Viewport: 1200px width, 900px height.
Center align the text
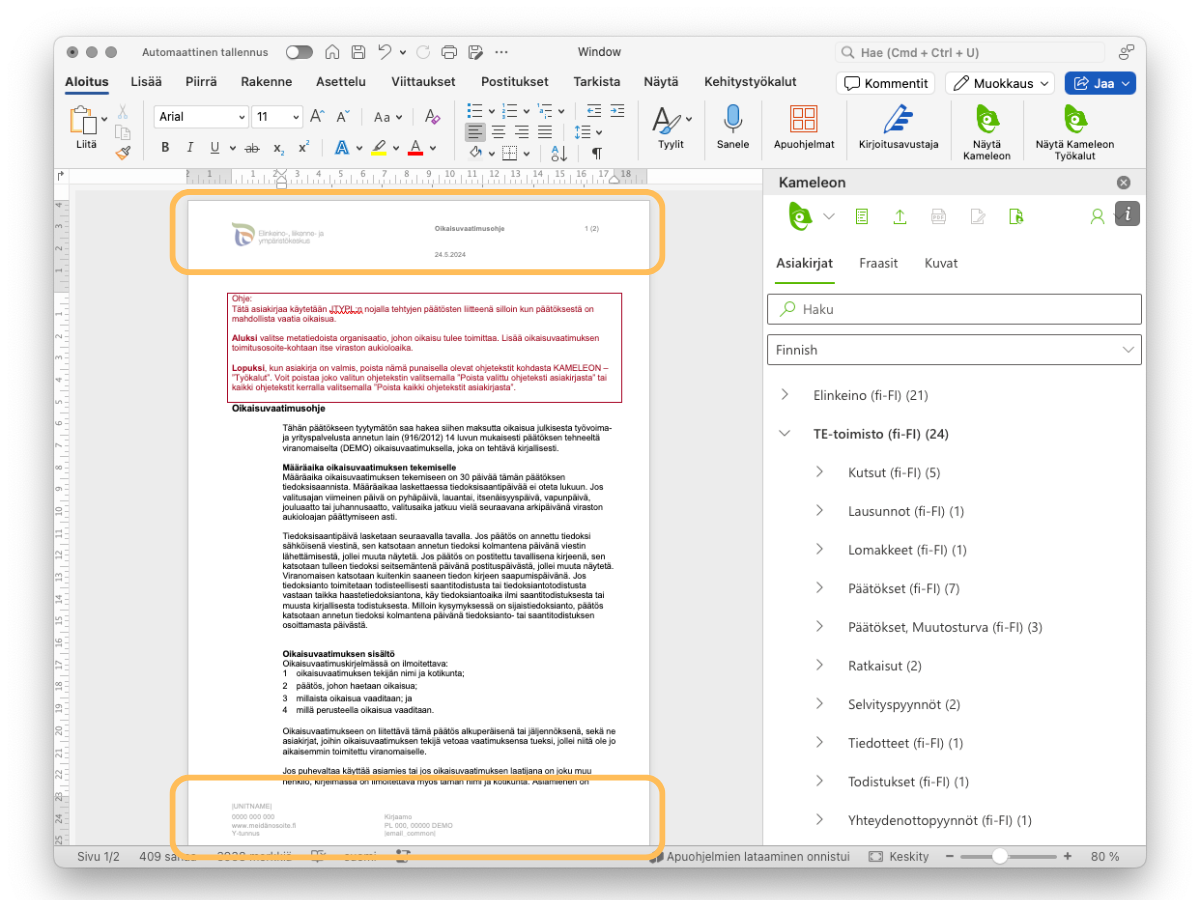click(x=498, y=131)
